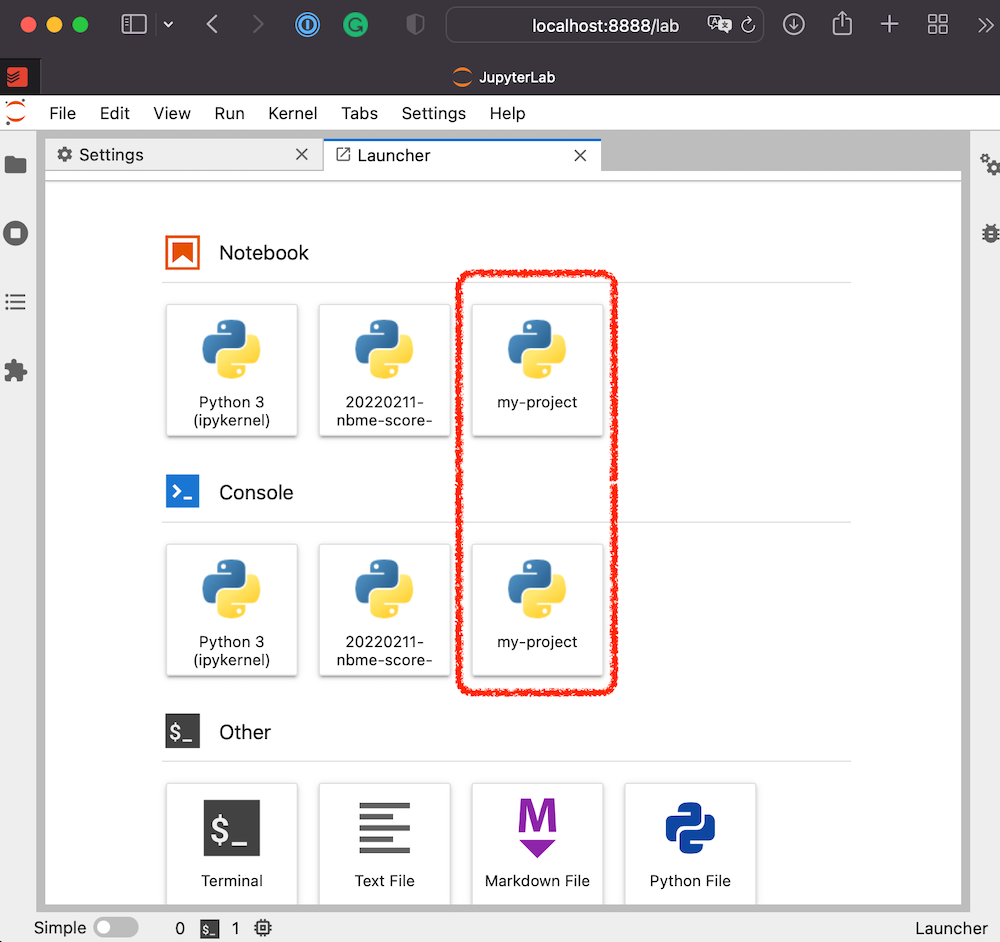Screen dimensions: 1000x942
Task: Close the Launcher tab
Action: pos(580,156)
